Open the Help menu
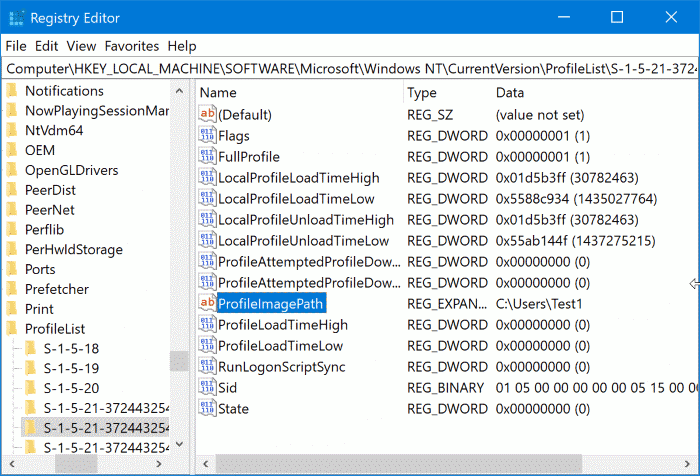 [x=182, y=46]
